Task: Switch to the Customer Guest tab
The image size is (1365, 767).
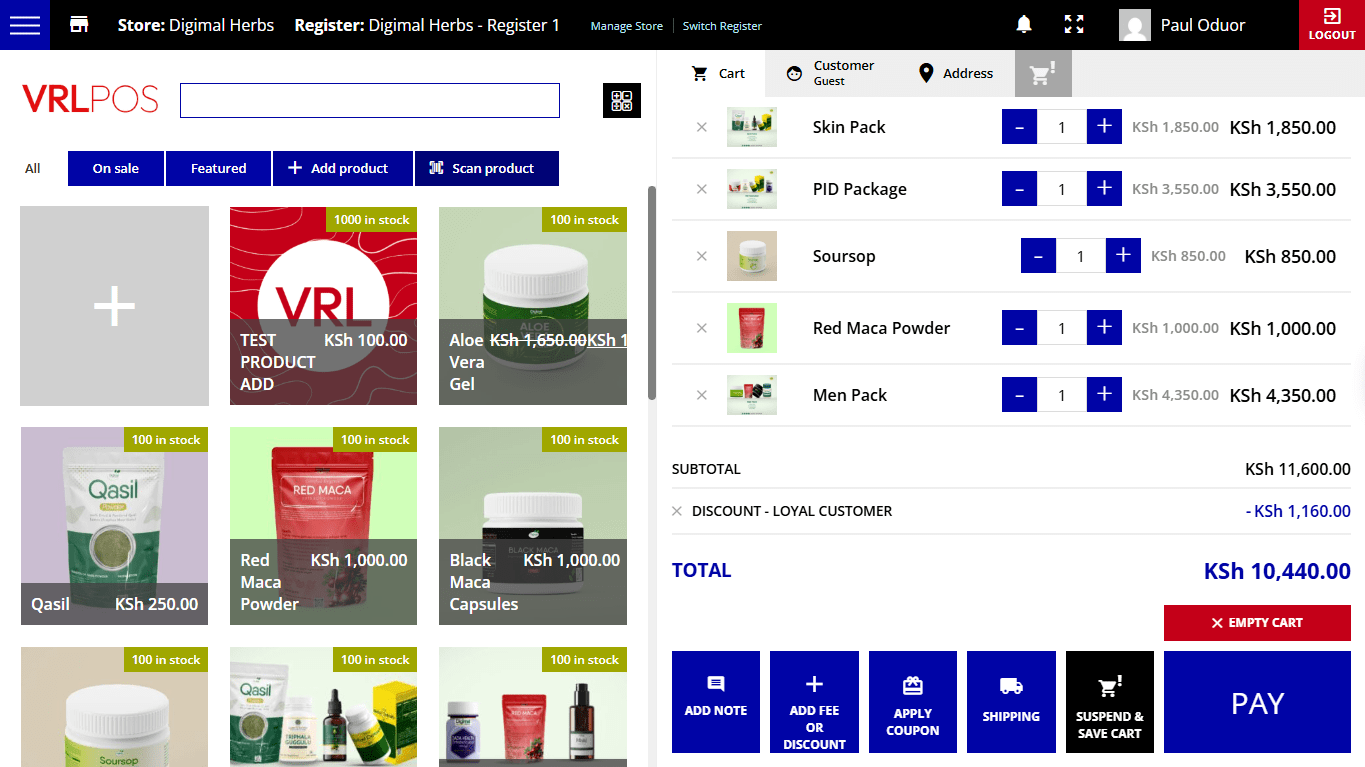Action: pos(830,73)
